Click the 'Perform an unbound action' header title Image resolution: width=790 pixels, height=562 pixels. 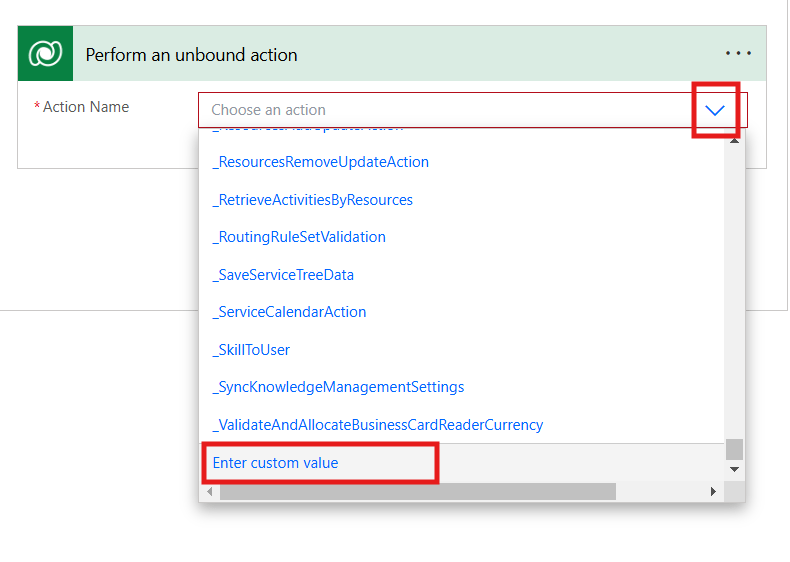[191, 55]
